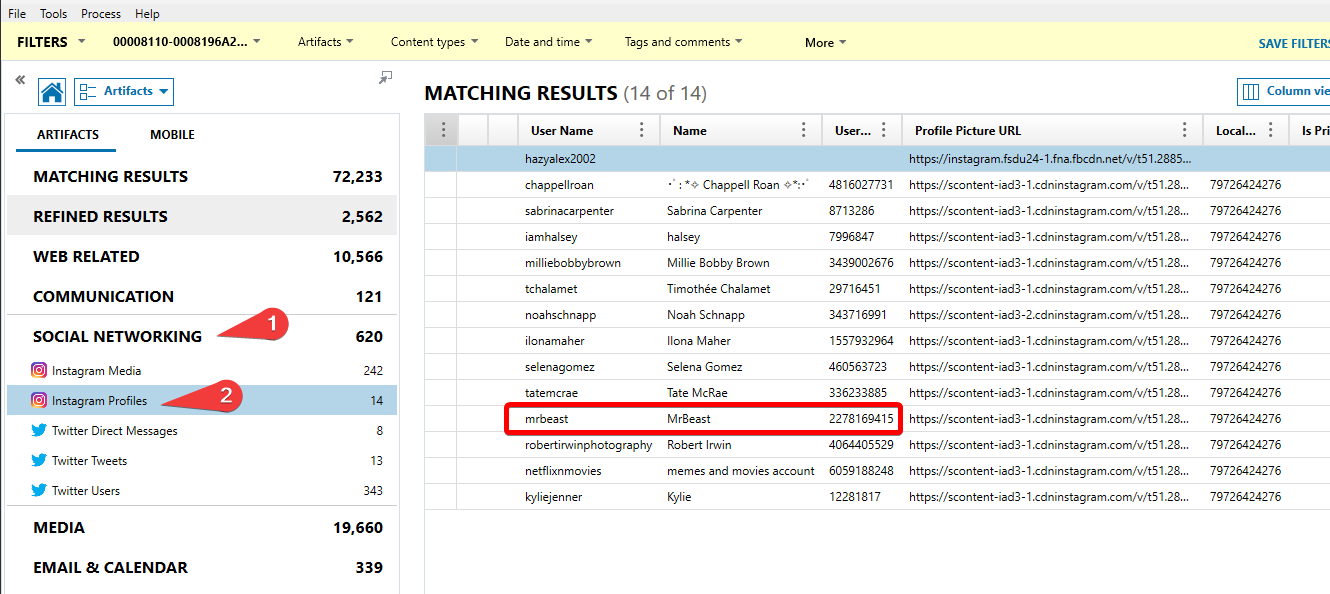Click the memes and movies account name cell
The width and height of the screenshot is (1330, 594).
coord(741,471)
